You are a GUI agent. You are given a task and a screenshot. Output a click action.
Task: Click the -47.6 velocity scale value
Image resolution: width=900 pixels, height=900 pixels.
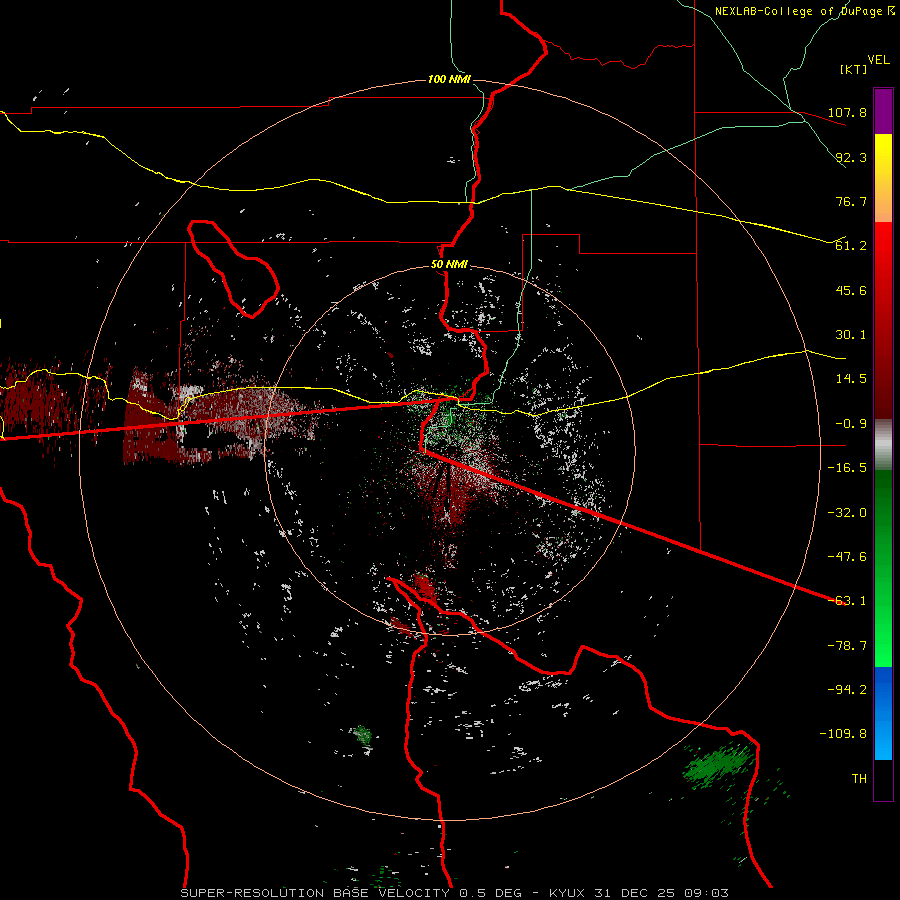[847, 557]
